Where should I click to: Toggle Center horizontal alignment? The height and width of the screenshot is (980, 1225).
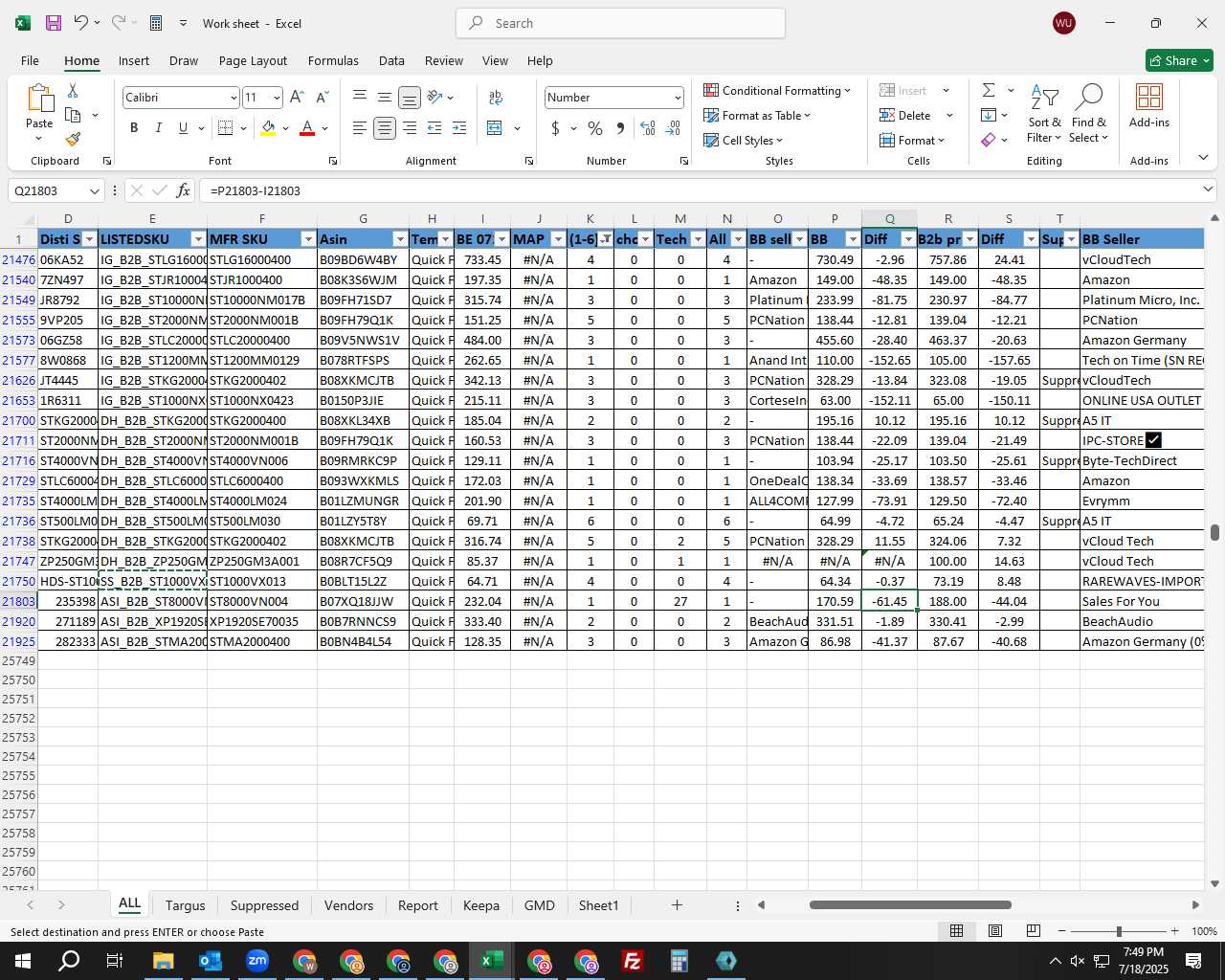coord(385,128)
